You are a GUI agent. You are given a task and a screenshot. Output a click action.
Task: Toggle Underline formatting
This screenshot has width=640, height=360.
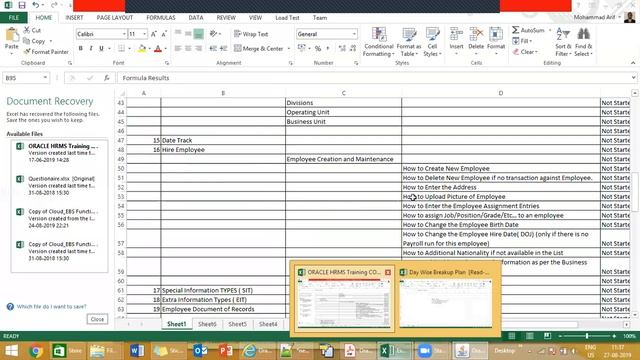[101, 49]
